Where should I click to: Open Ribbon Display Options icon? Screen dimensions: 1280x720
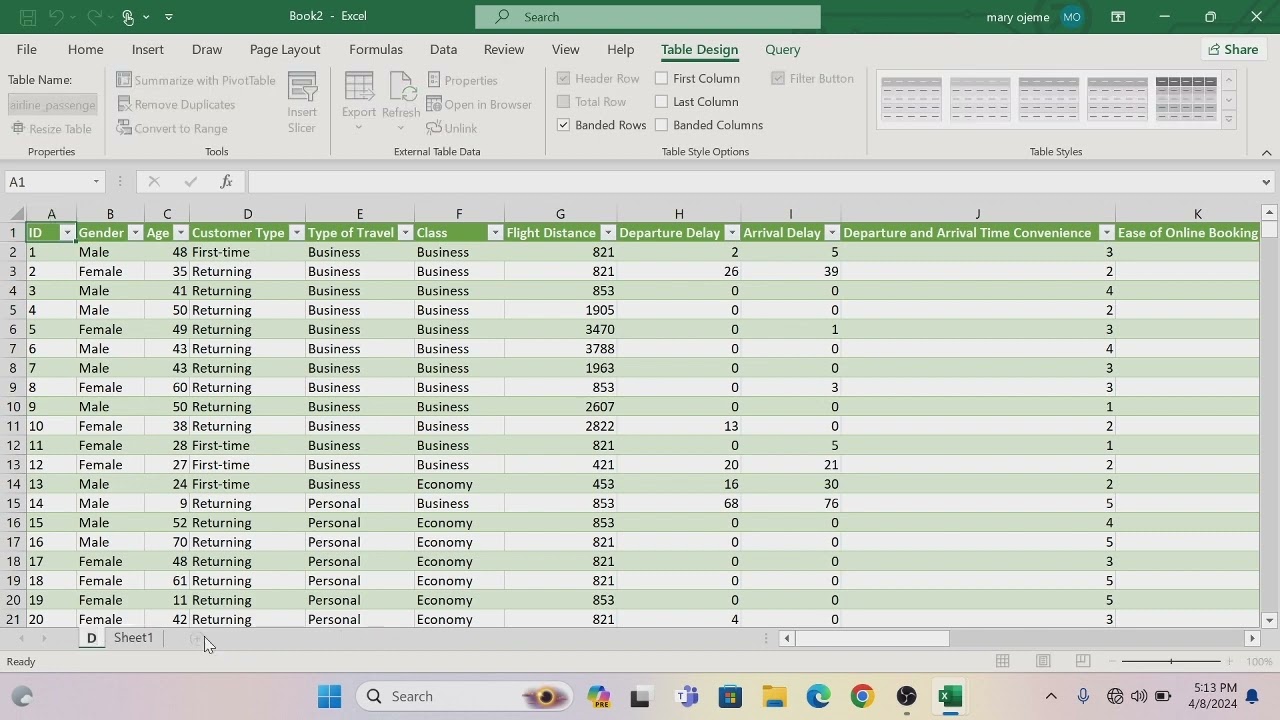[1118, 17]
